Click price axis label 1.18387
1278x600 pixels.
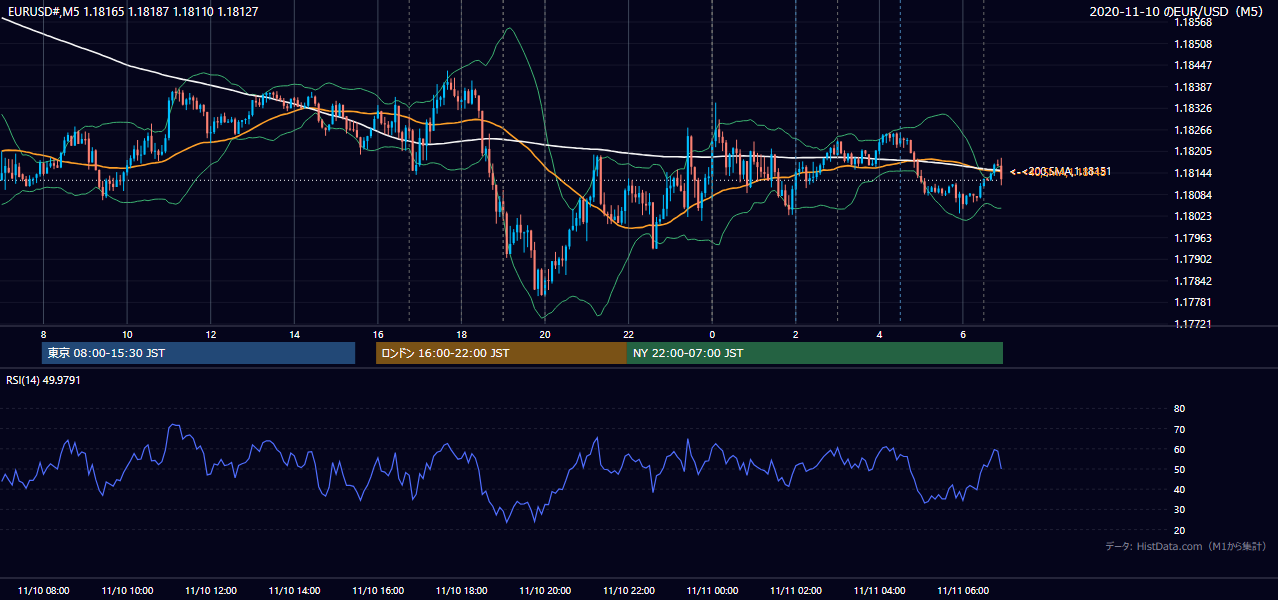pos(1192,87)
